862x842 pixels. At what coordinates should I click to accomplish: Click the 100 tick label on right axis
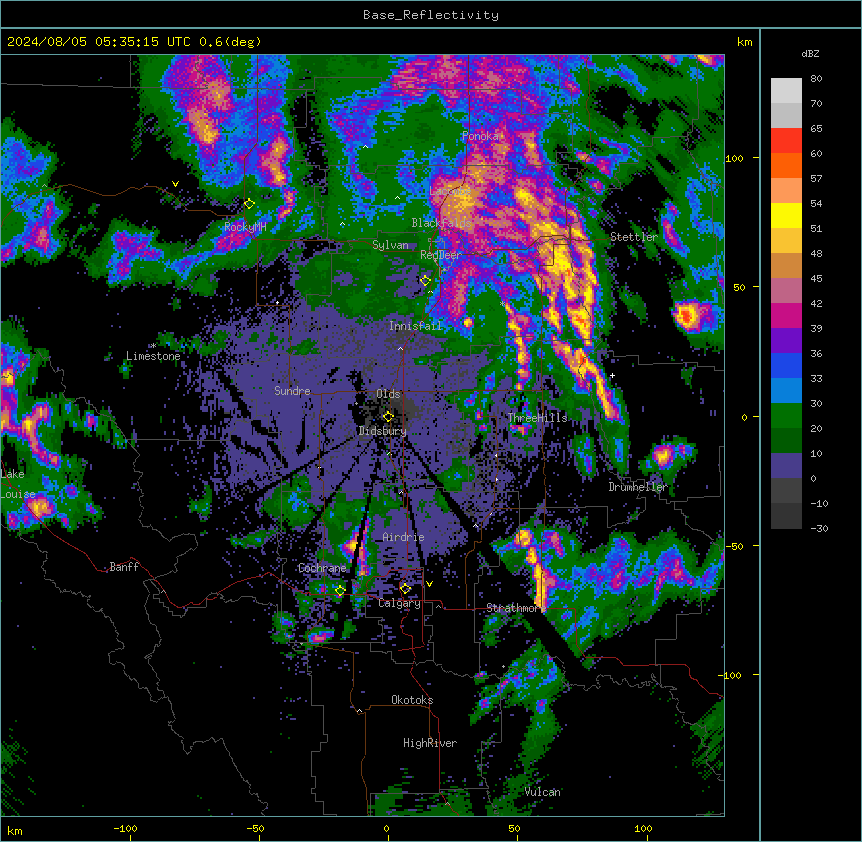[734, 158]
